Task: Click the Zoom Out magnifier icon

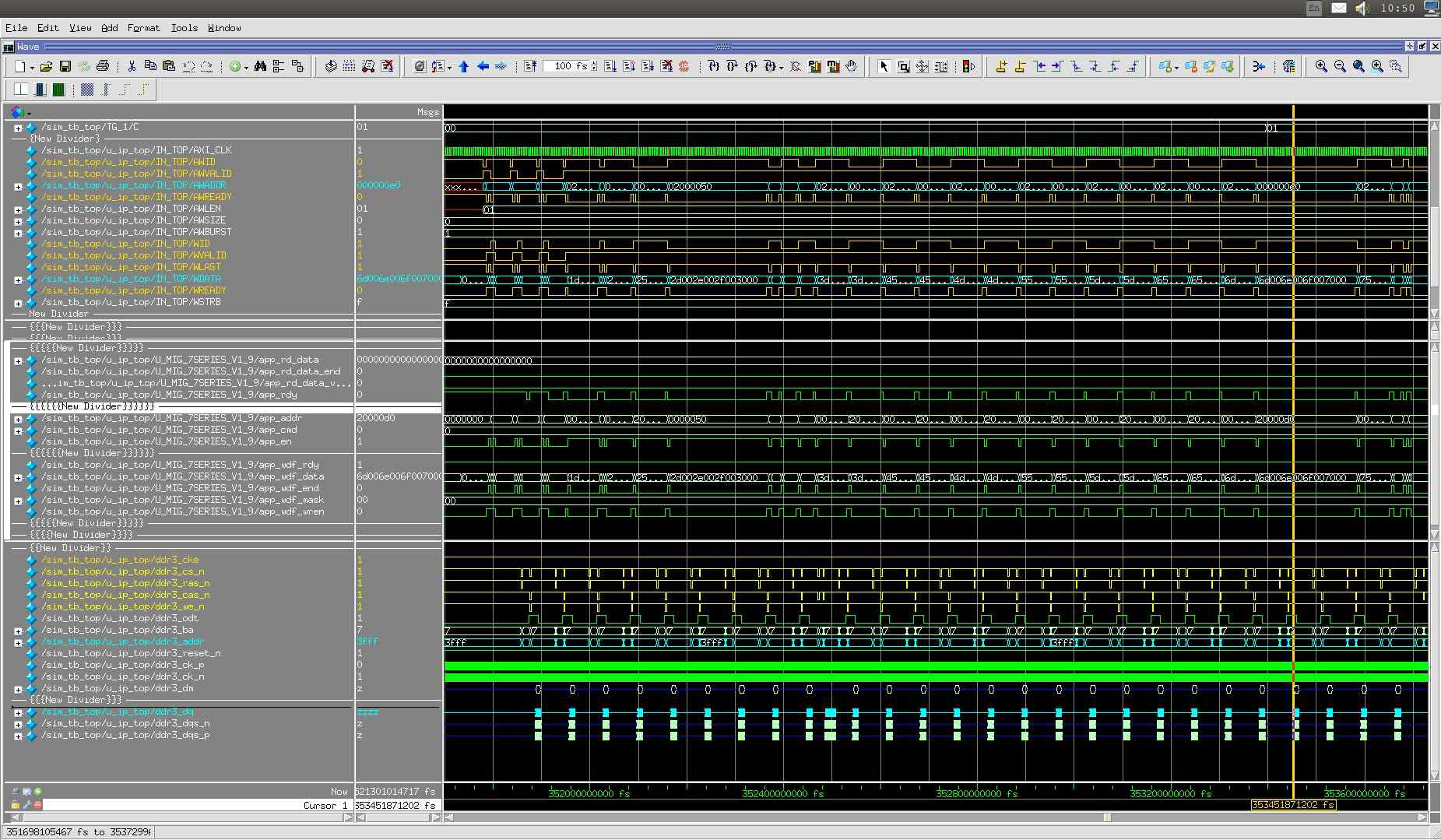Action: tap(1340, 67)
